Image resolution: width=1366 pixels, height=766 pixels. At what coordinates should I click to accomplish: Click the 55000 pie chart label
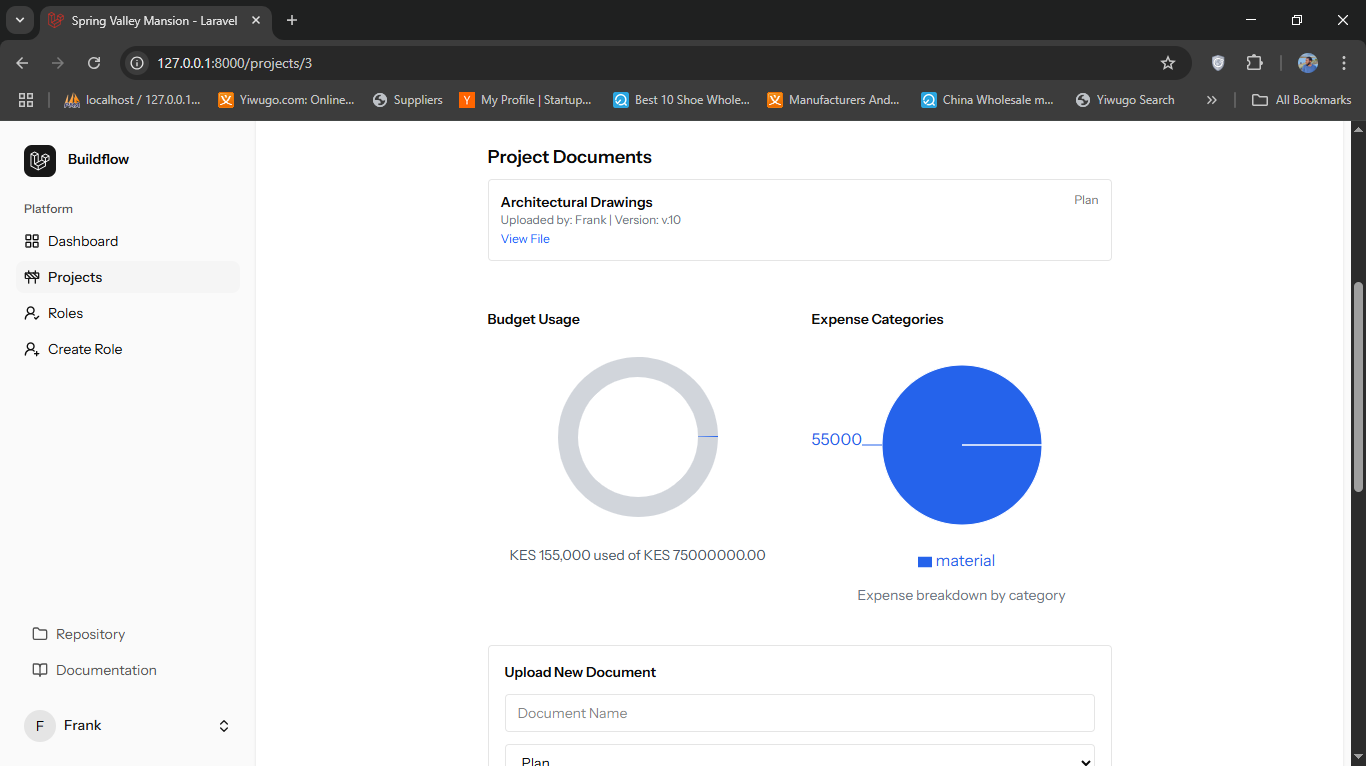837,439
